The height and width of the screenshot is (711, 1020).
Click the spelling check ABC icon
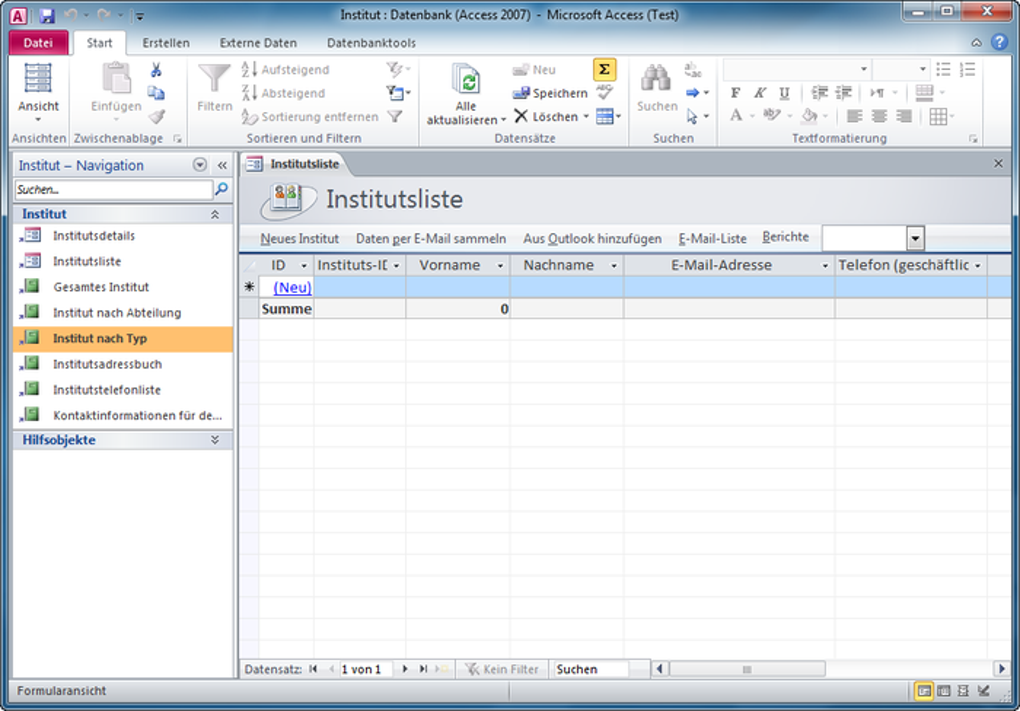coord(604,93)
